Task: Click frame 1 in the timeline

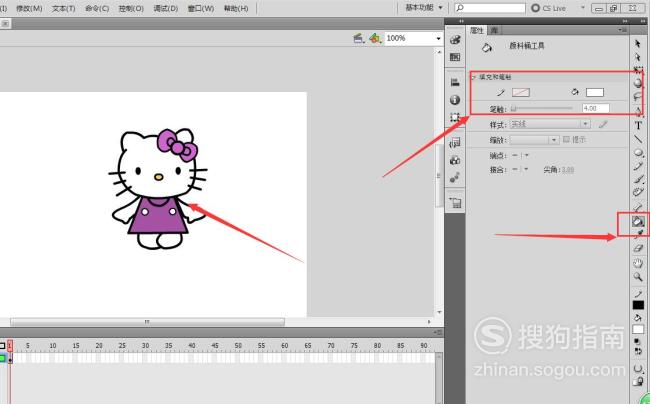Action: click(10, 359)
